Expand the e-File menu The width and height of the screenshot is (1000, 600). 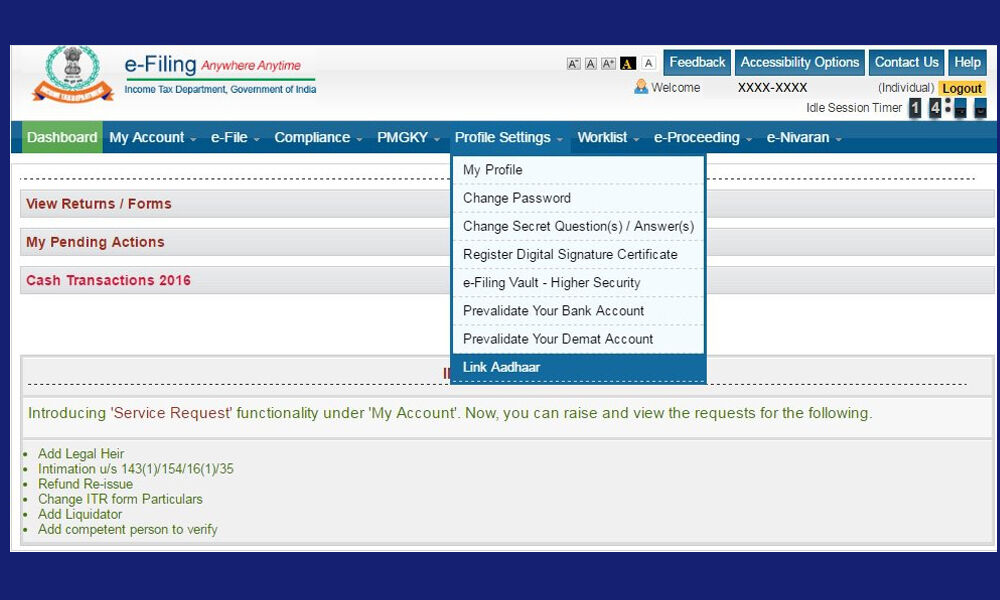coord(235,137)
